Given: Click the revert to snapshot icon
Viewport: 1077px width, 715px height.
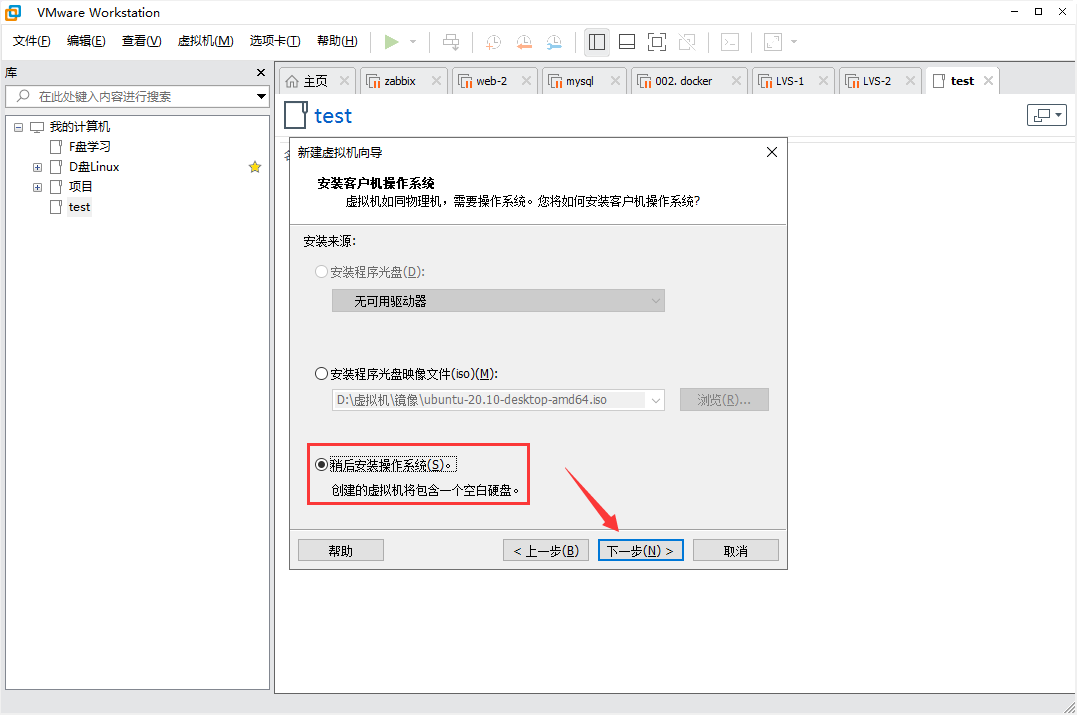Looking at the screenshot, I should click(524, 42).
